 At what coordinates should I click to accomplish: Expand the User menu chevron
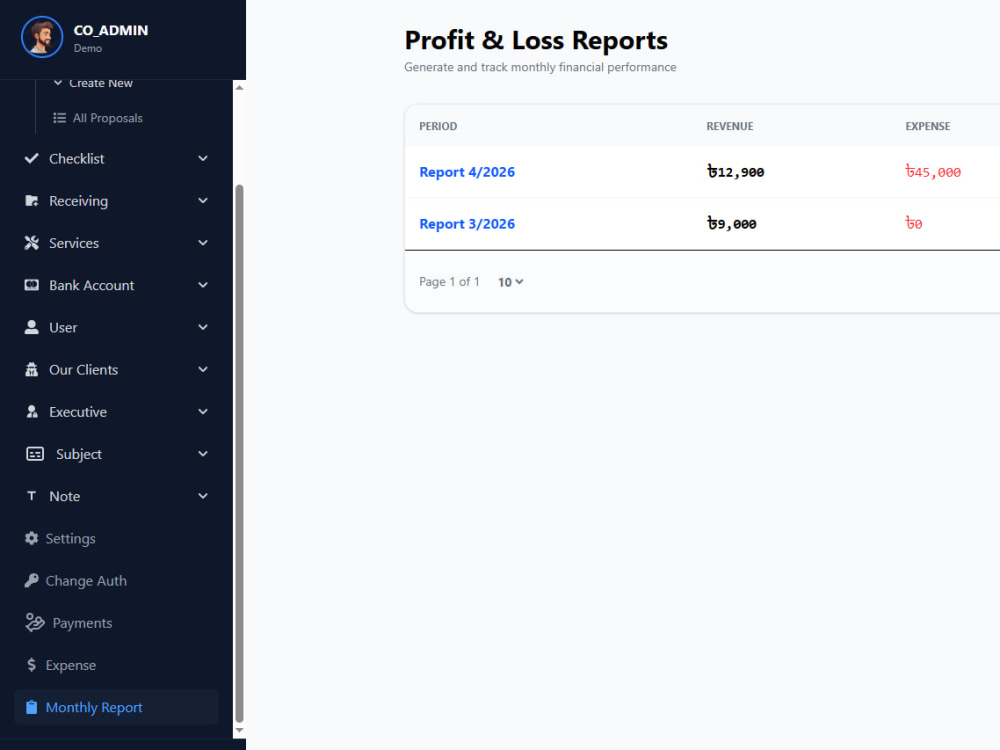pyautogui.click(x=203, y=327)
